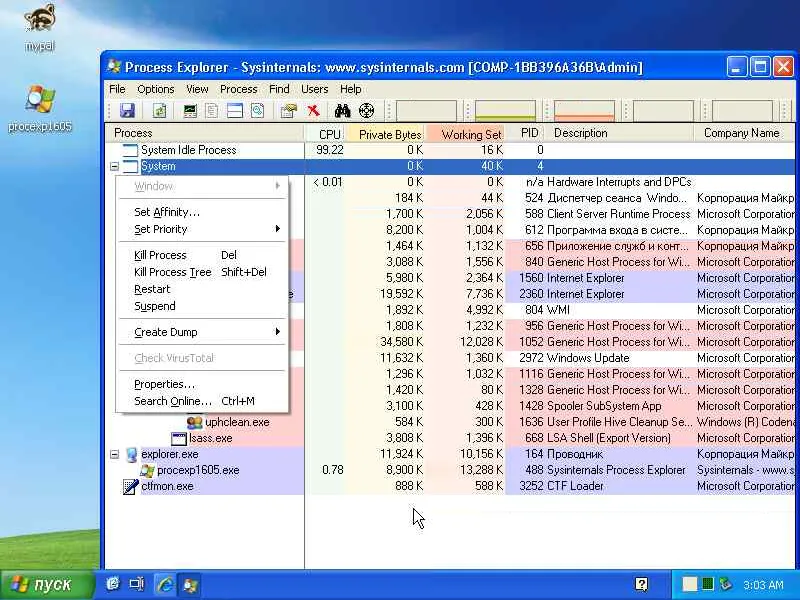Sort by the PID column header
The image size is (800, 600).
pyautogui.click(x=525, y=133)
